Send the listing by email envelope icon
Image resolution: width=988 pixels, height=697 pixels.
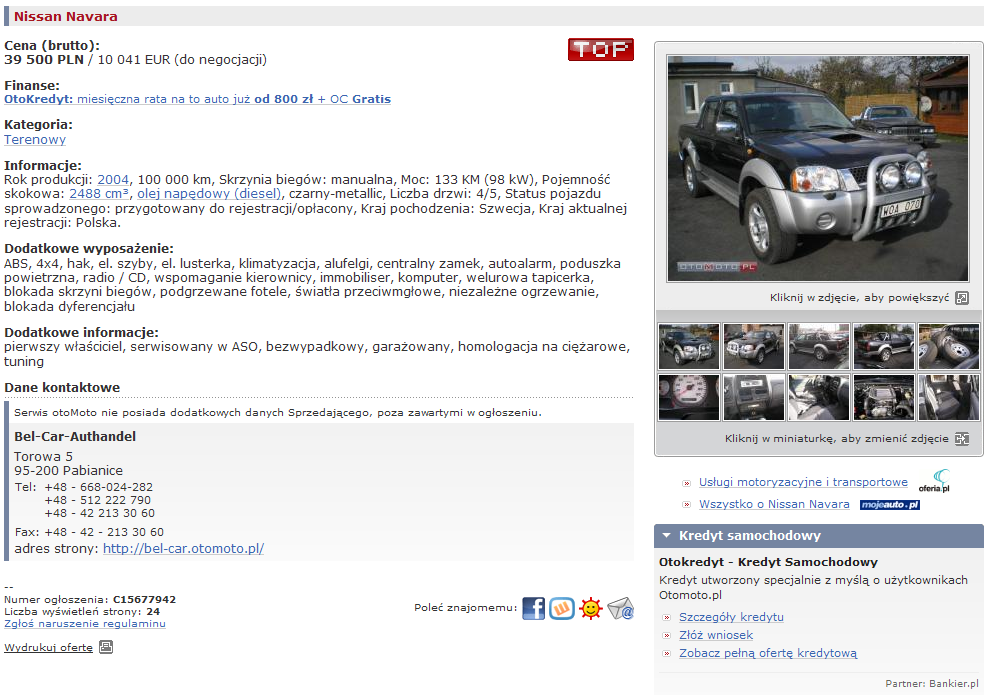621,609
